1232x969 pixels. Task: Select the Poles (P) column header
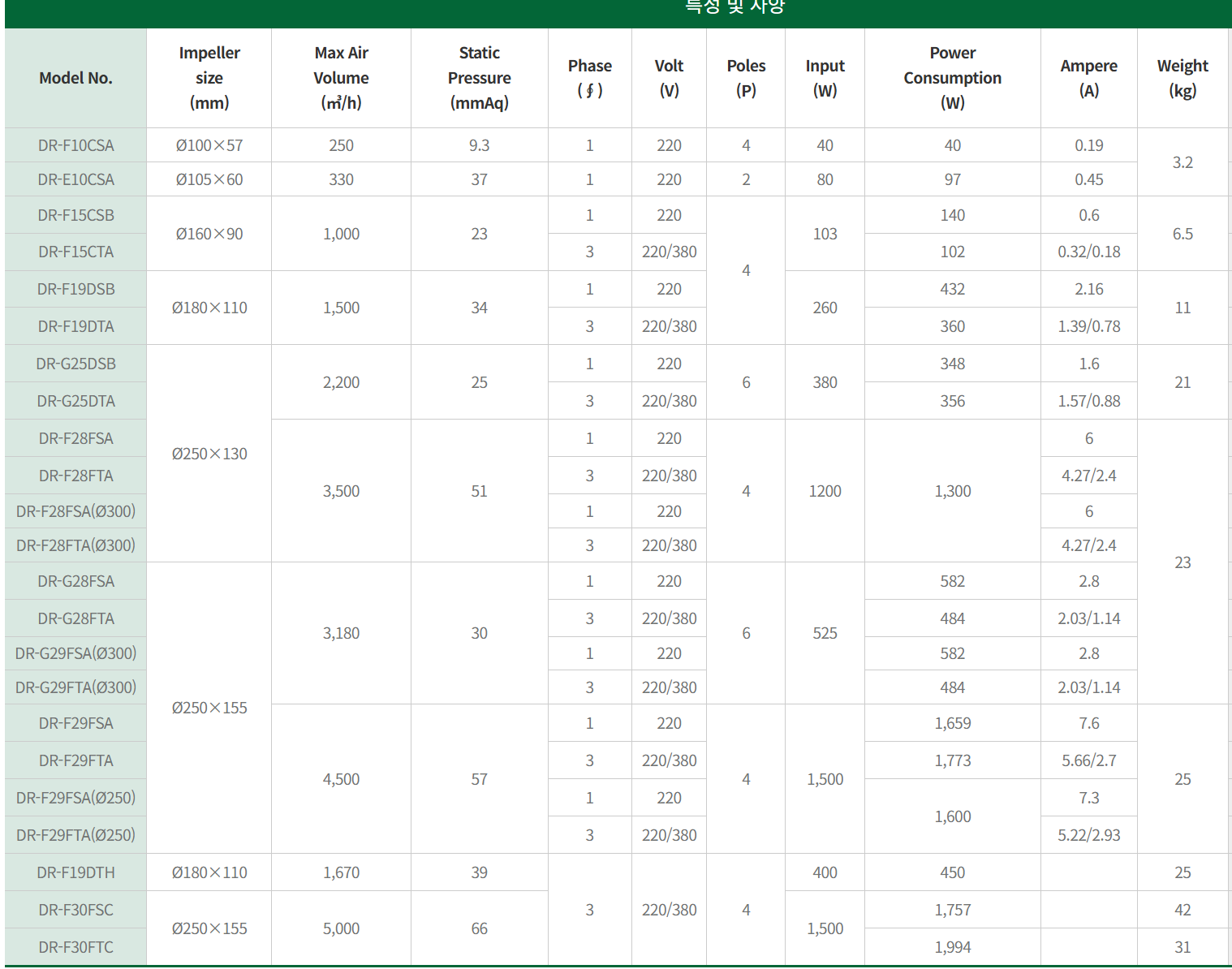[x=746, y=78]
